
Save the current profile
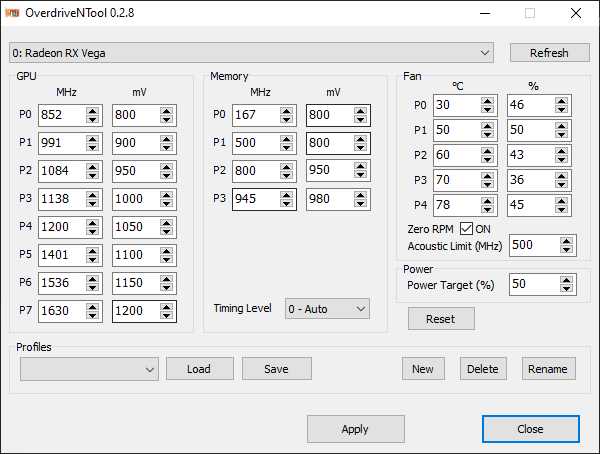click(276, 369)
